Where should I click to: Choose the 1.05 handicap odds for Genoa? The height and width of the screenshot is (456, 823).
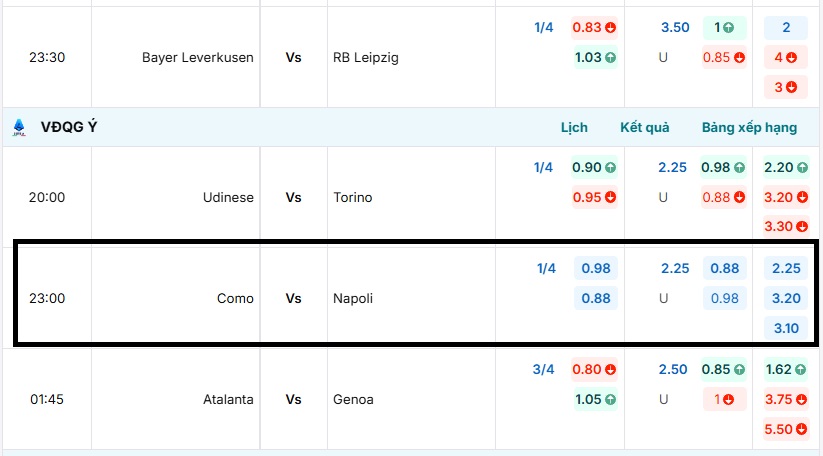click(x=594, y=399)
